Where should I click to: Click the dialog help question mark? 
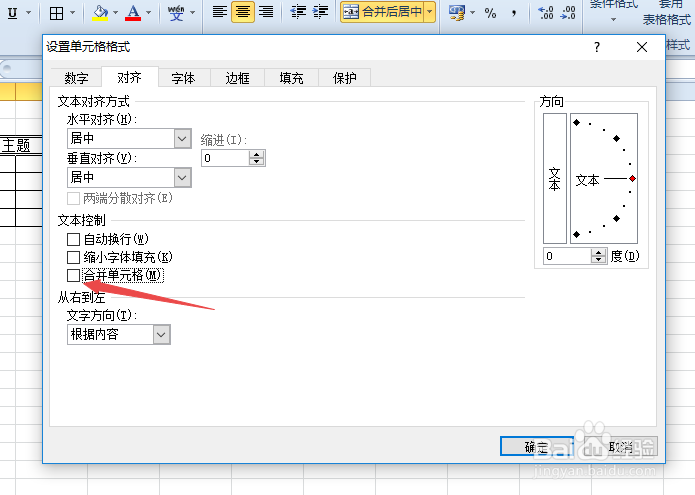click(597, 47)
